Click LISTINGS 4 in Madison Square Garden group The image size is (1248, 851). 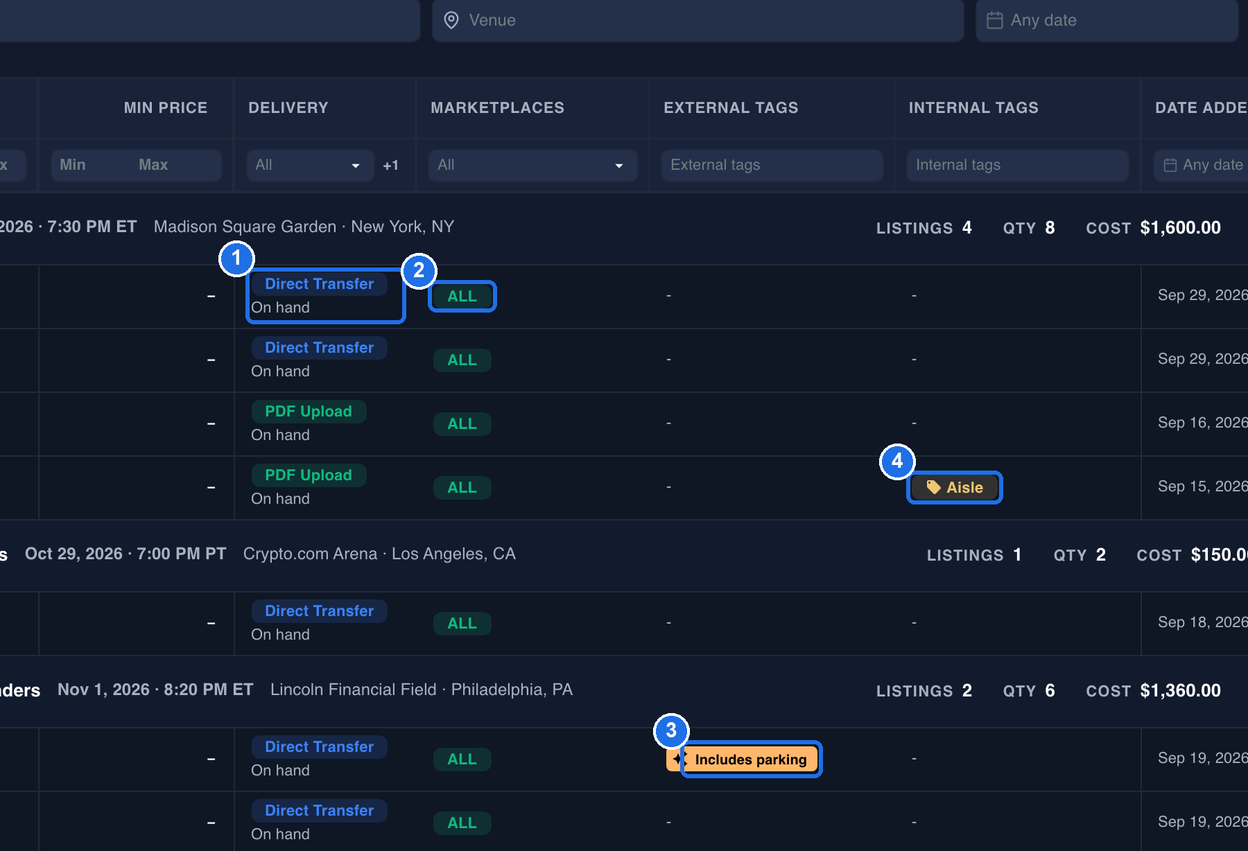(924, 228)
